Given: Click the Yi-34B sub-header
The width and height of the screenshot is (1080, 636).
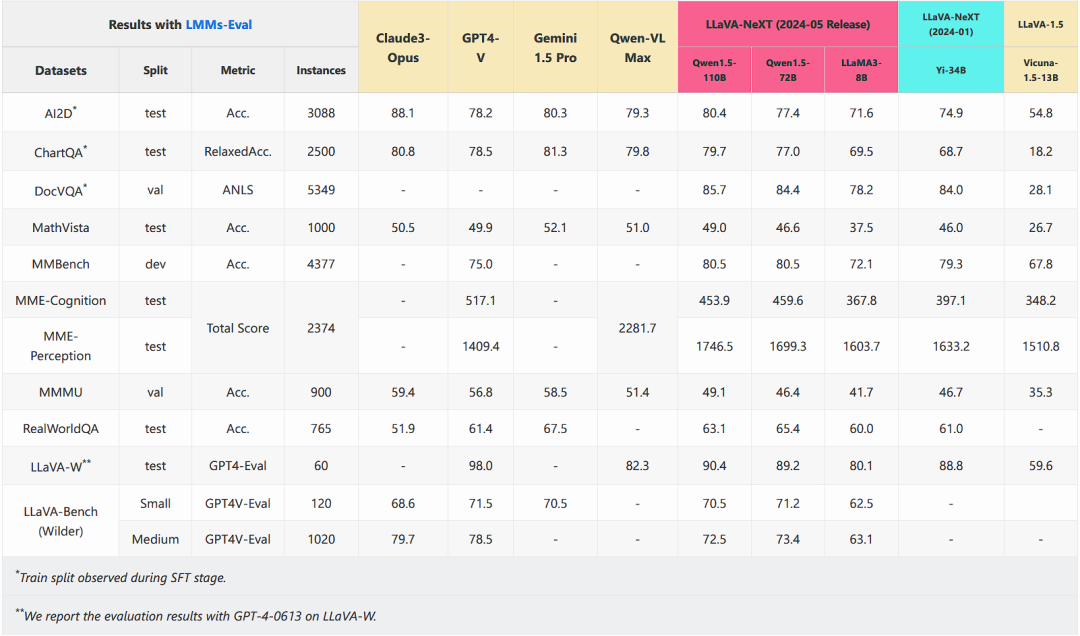Looking at the screenshot, I should pos(951,70).
